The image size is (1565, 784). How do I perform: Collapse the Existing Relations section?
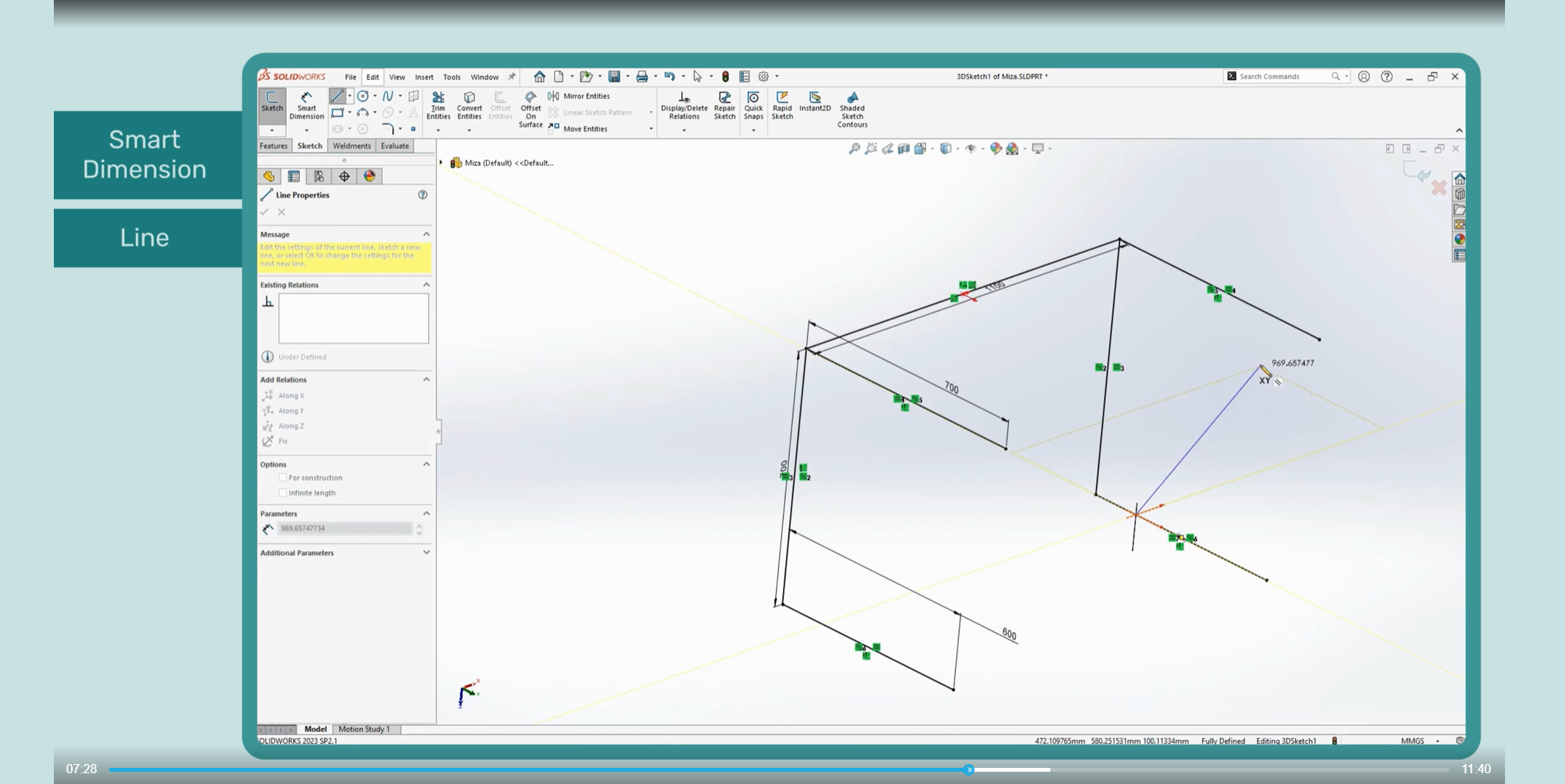coord(426,285)
